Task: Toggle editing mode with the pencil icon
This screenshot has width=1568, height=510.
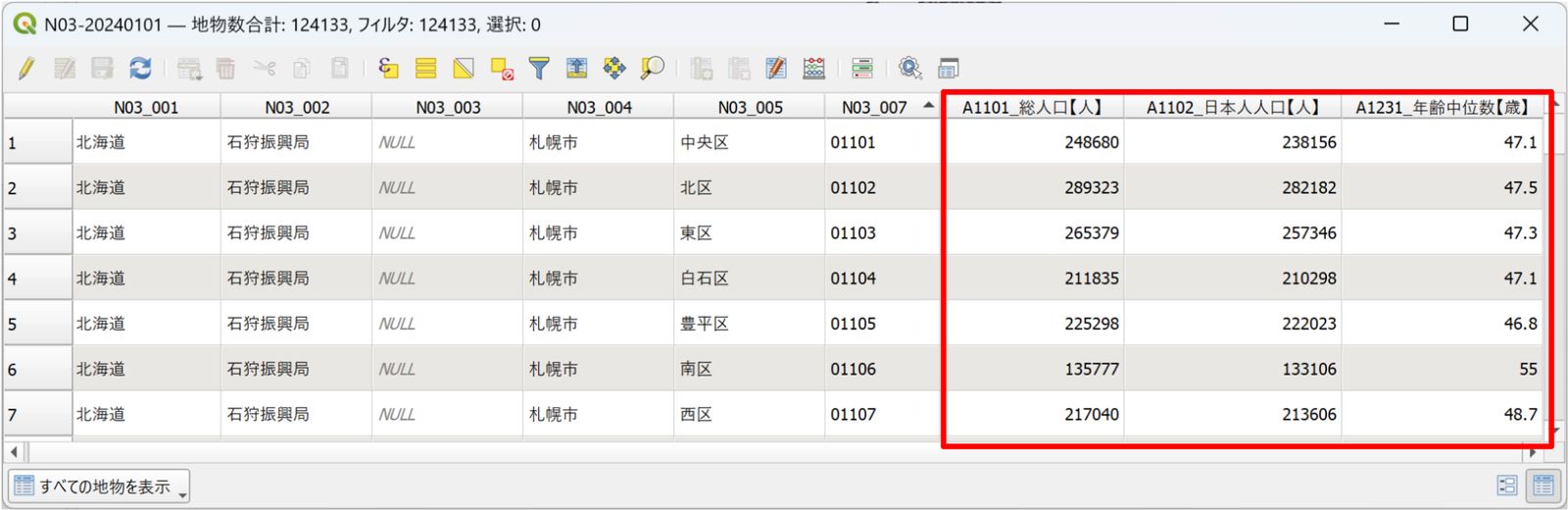Action: (x=26, y=68)
